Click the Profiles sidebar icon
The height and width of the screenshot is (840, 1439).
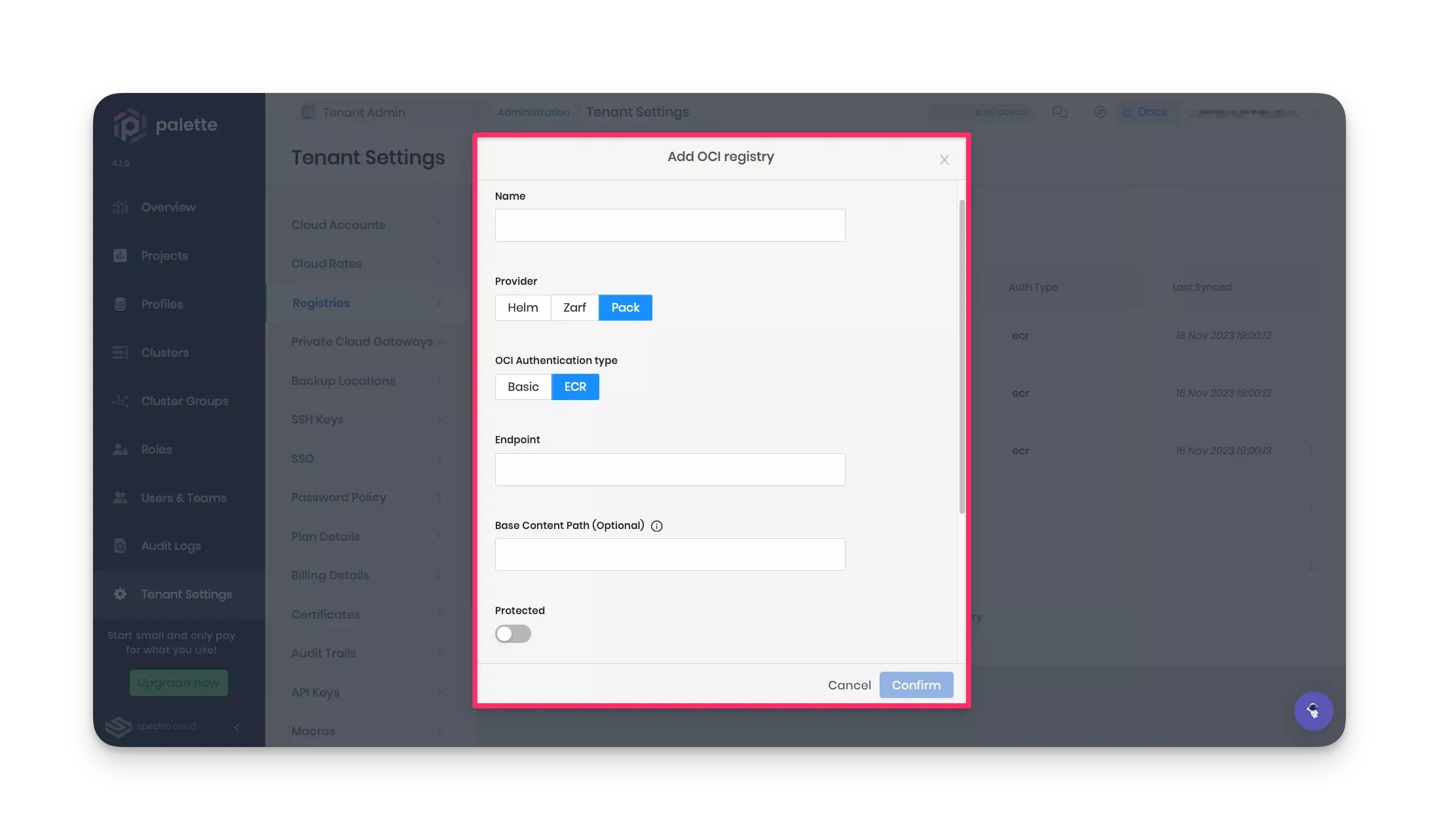point(119,304)
